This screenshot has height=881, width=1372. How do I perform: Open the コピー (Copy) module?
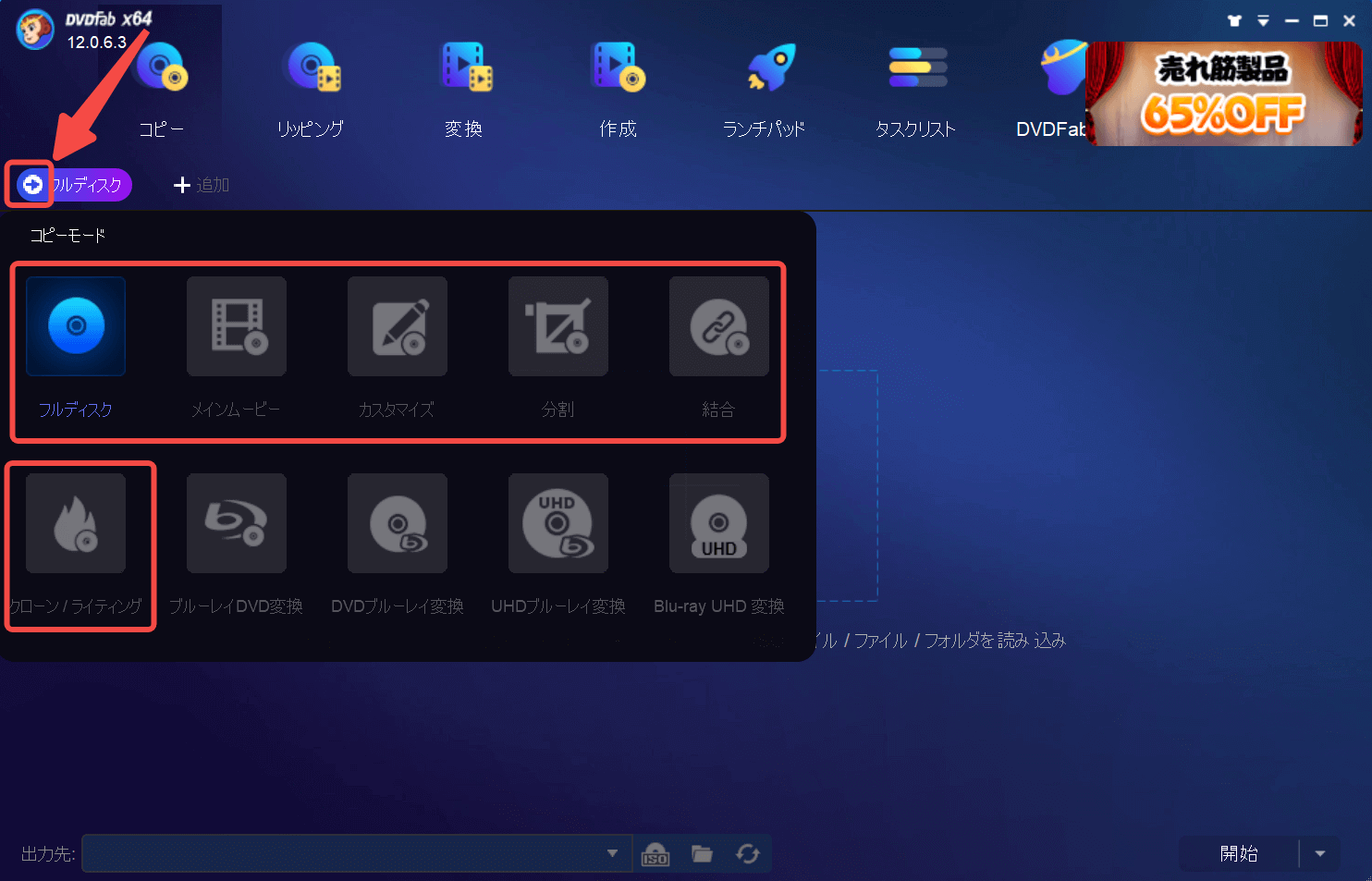(x=161, y=91)
